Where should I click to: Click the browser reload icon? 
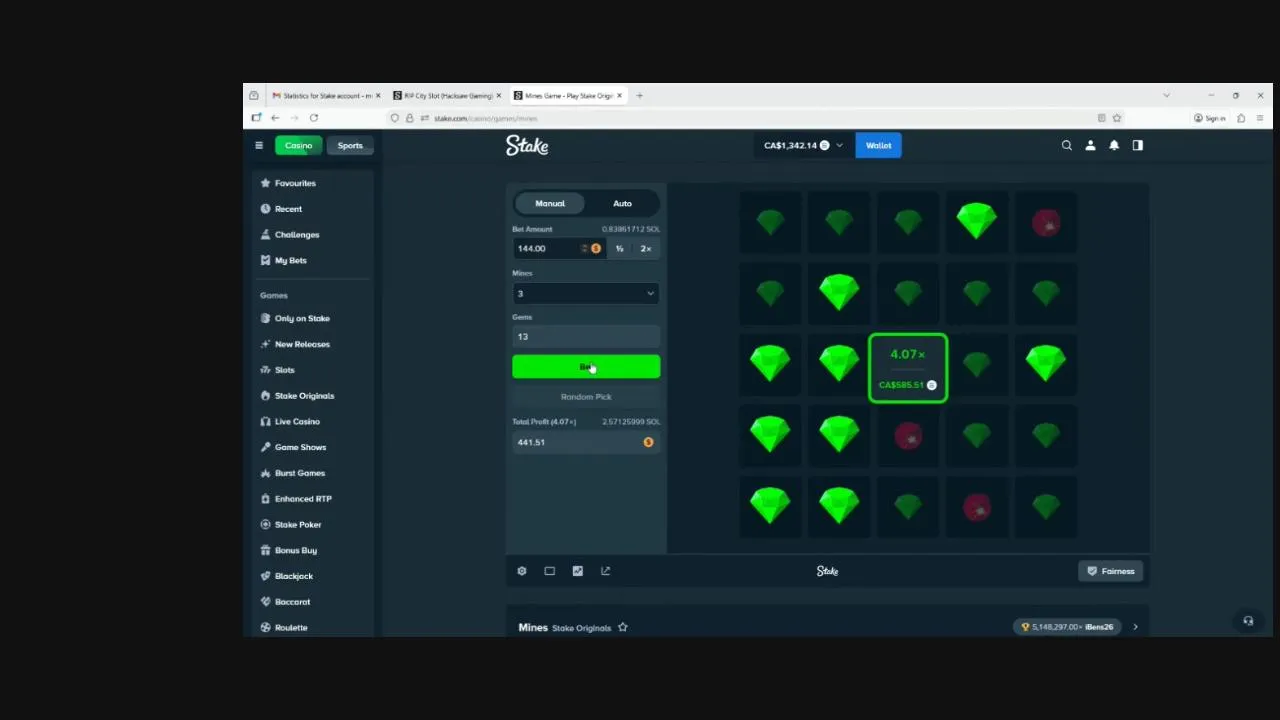click(x=313, y=118)
